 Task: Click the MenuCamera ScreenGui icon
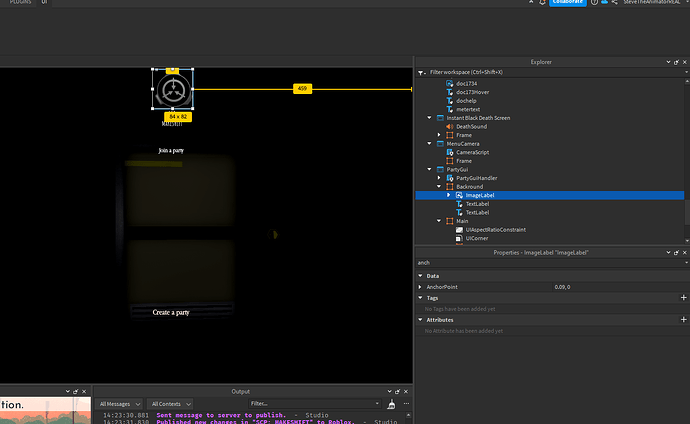440,143
